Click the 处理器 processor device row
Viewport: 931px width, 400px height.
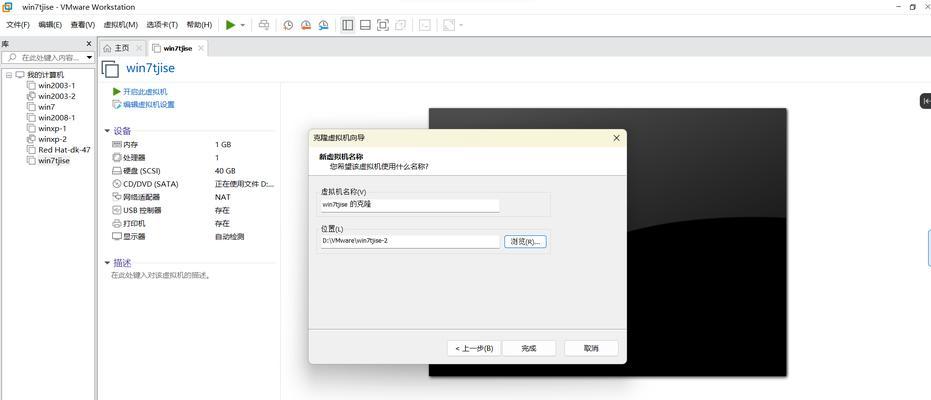pyautogui.click(x=193, y=158)
